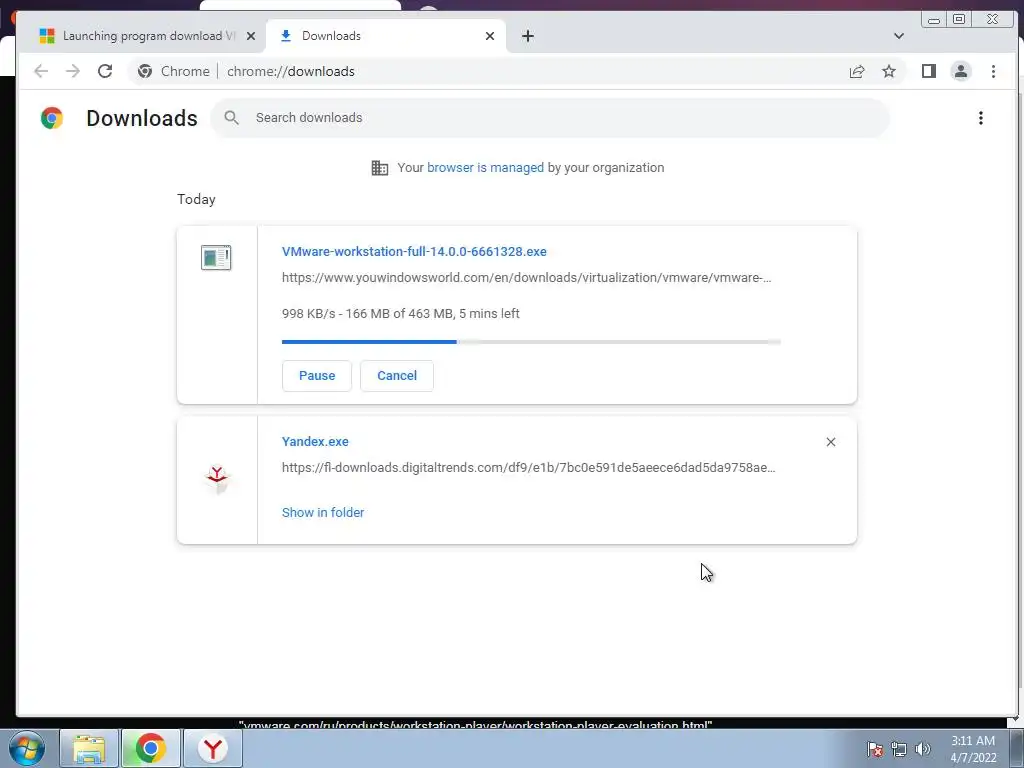The image size is (1024, 768).
Task: Open the volume speaker tray icon
Action: coord(923,749)
